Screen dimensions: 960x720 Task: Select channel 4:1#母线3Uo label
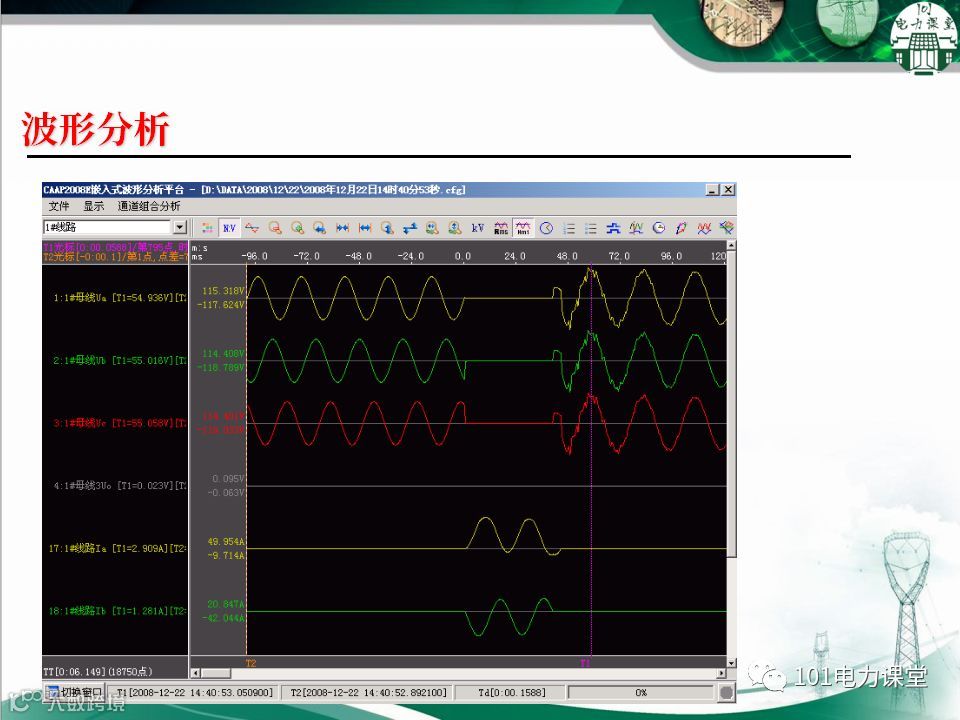[119, 486]
